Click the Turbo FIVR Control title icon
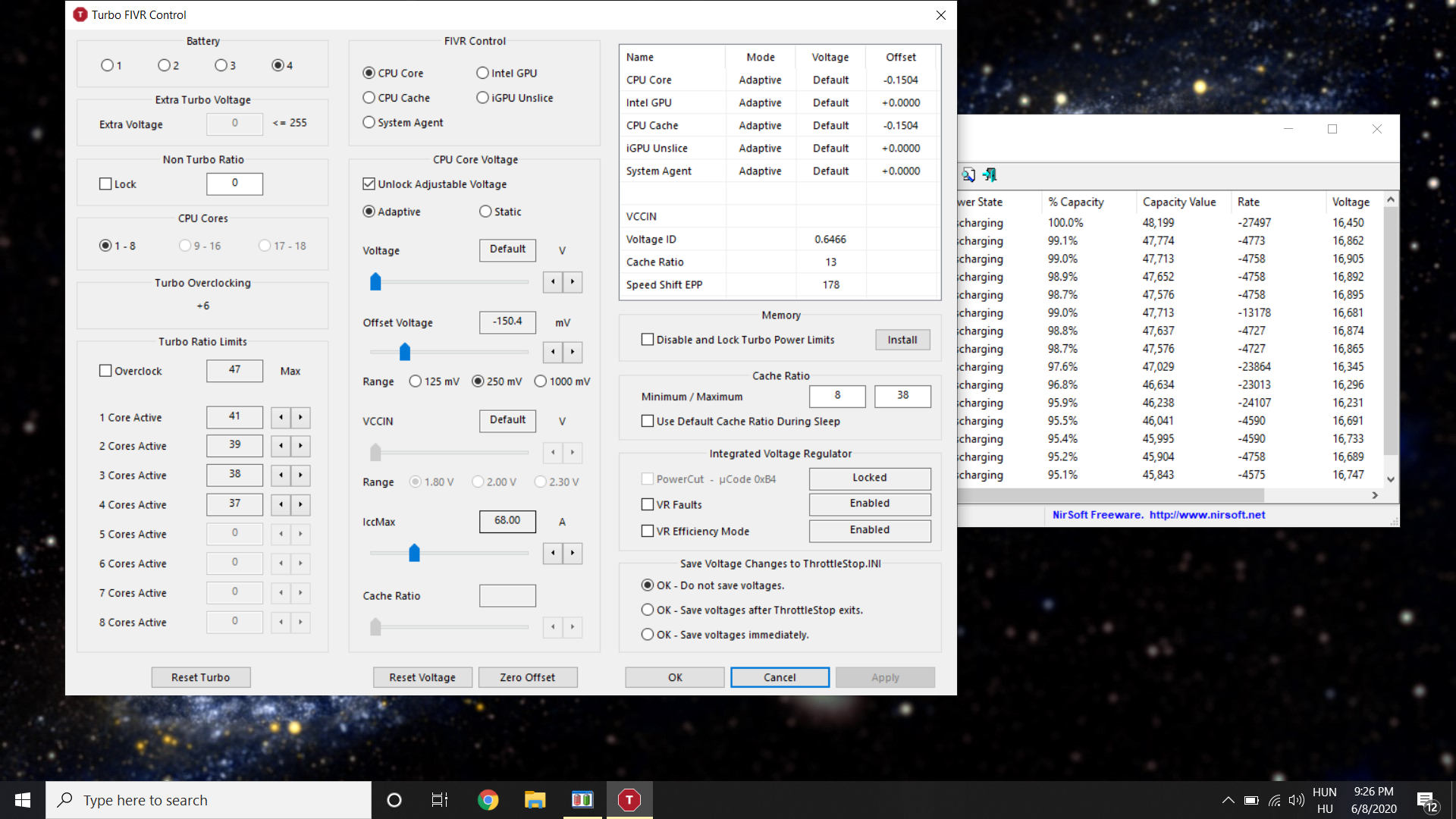 [80, 14]
